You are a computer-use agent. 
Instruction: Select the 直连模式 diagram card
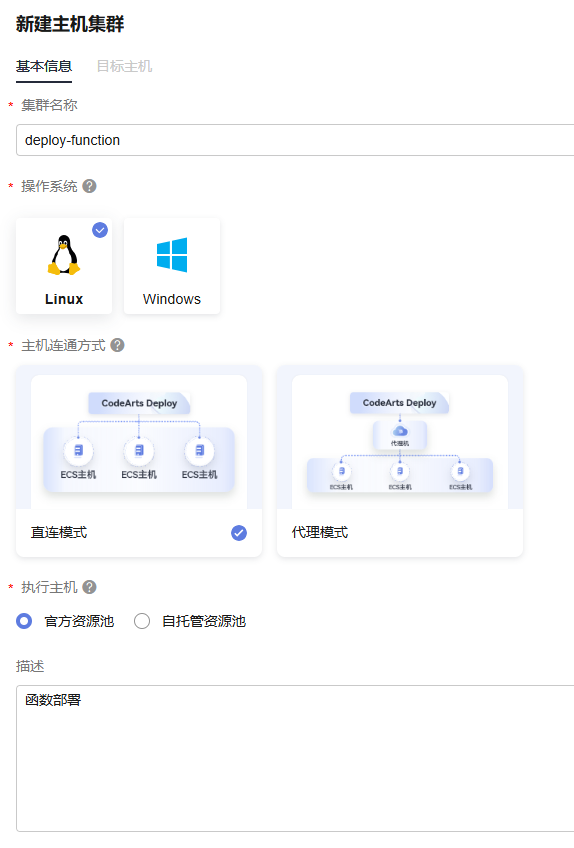(139, 461)
